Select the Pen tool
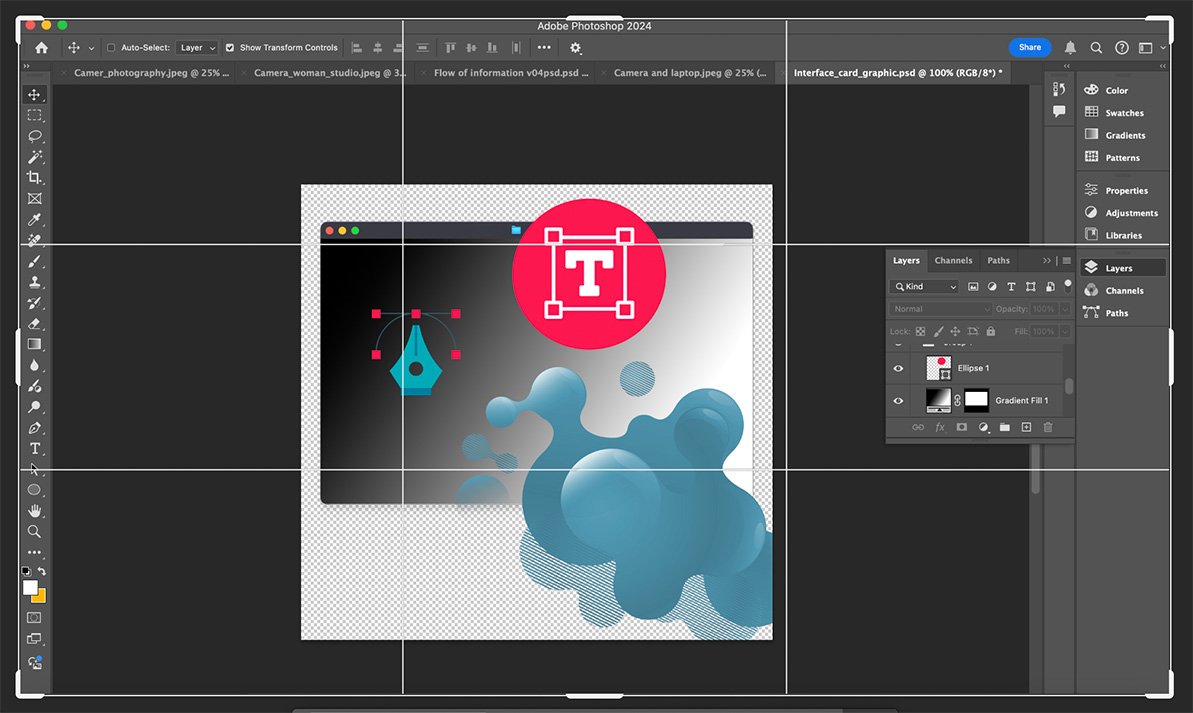1193x713 pixels. [34, 428]
